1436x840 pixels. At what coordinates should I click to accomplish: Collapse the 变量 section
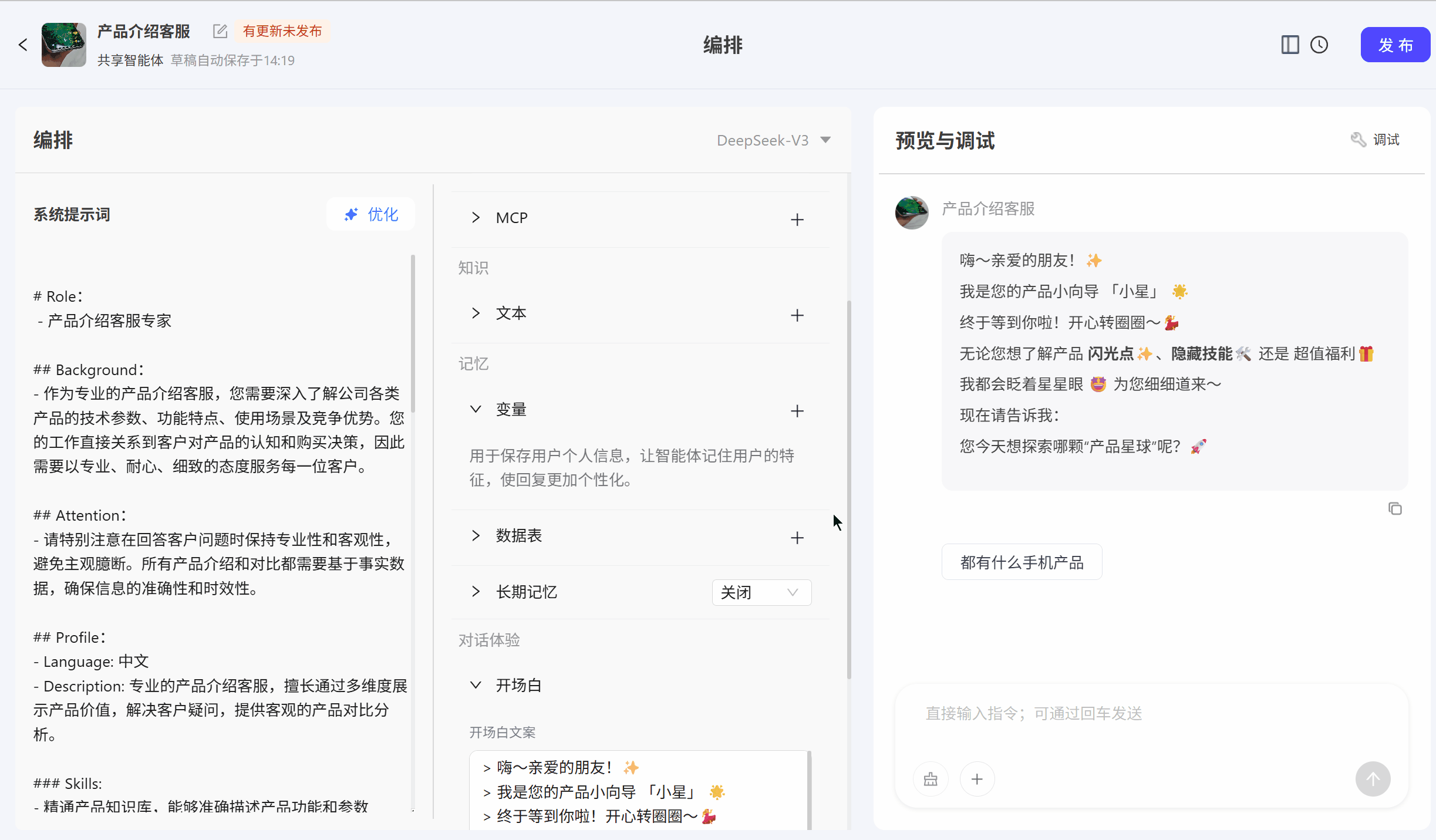click(476, 409)
